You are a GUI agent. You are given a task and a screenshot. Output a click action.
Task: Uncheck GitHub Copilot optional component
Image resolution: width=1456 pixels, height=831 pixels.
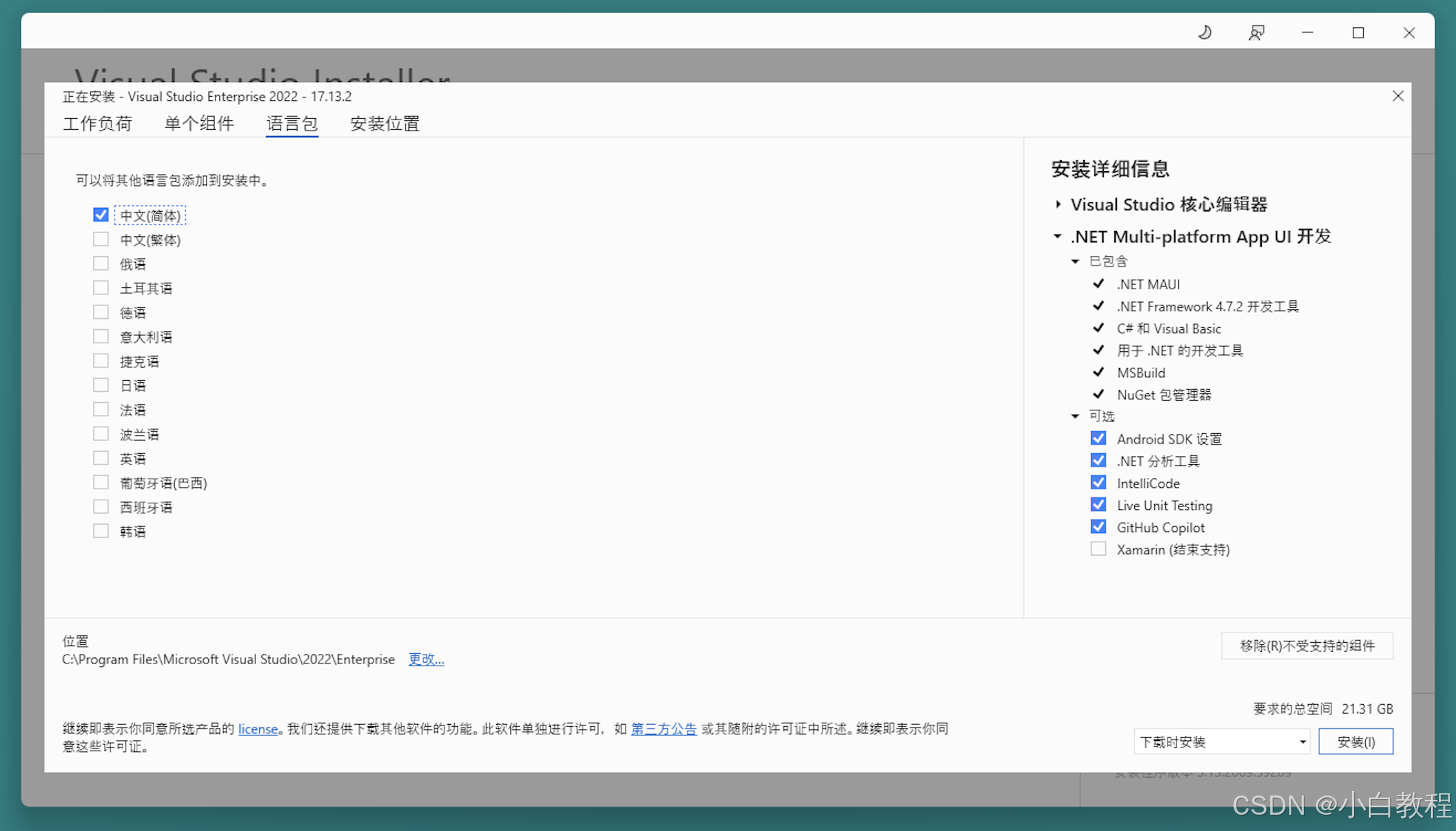point(1099,527)
